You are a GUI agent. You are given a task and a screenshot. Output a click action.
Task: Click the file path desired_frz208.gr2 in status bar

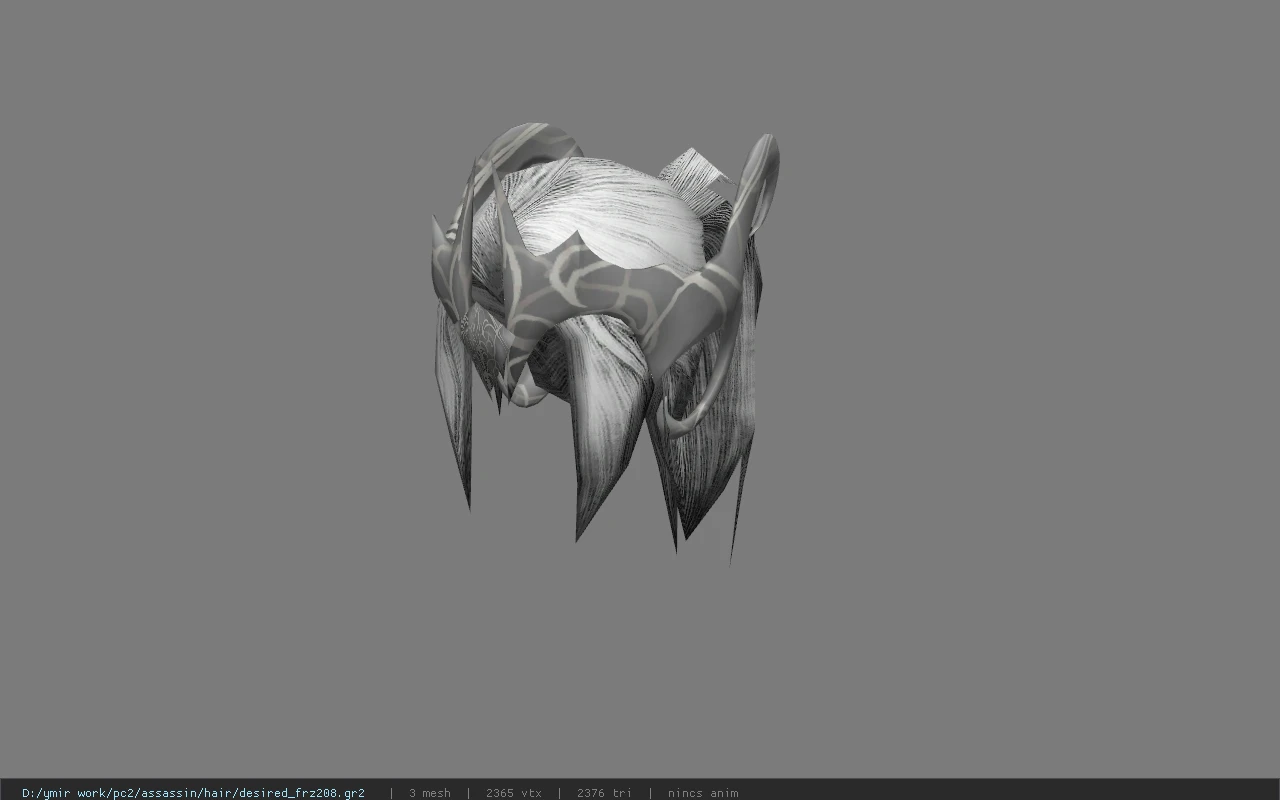(x=193, y=793)
